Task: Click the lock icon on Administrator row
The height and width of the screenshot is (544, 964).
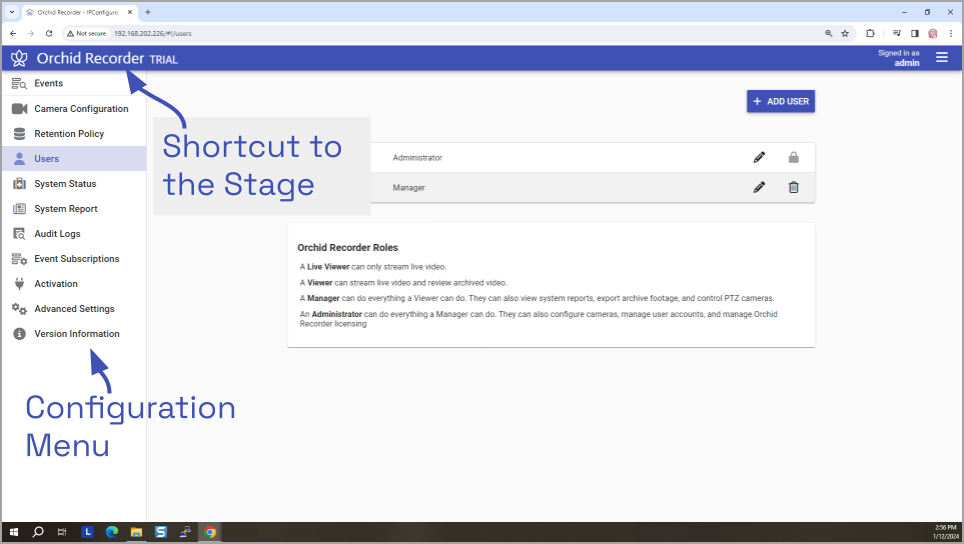Action: click(x=794, y=157)
